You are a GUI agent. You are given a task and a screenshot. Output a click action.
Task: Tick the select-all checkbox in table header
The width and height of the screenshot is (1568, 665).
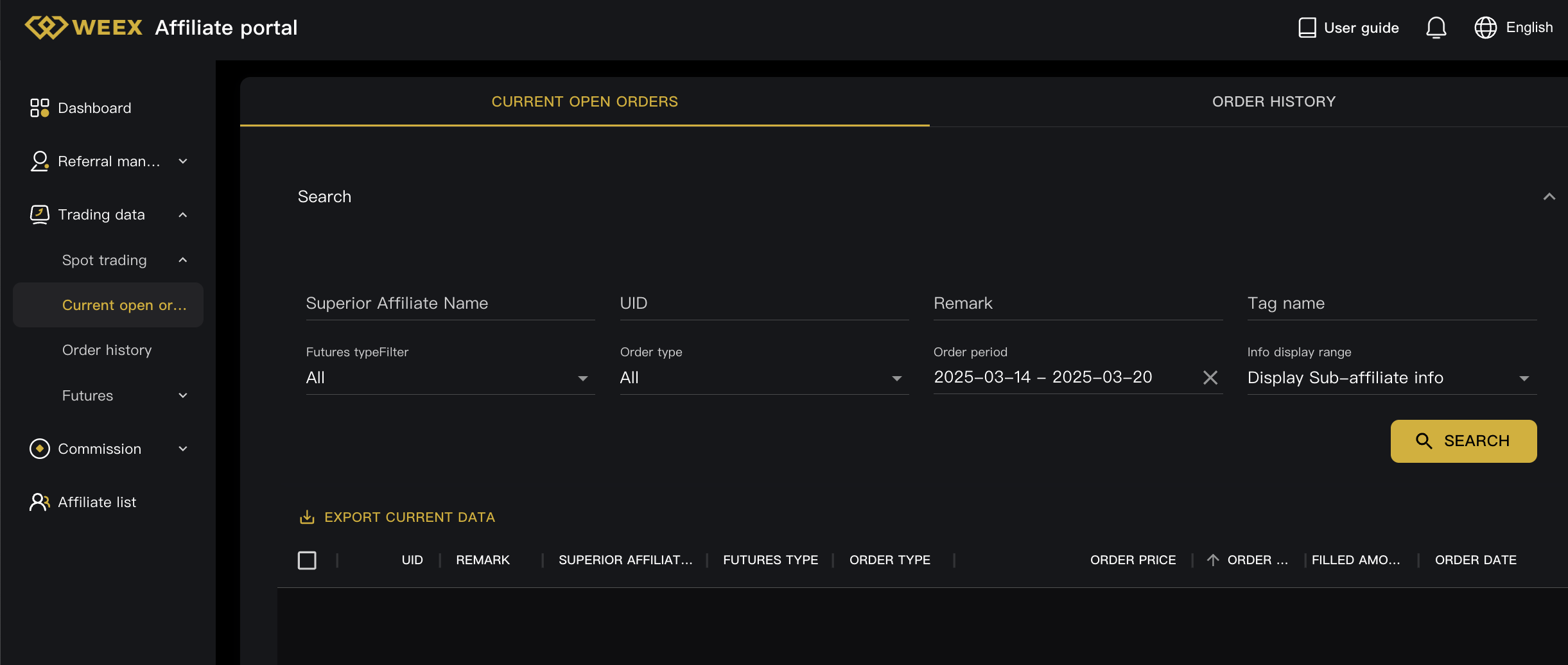[307, 560]
